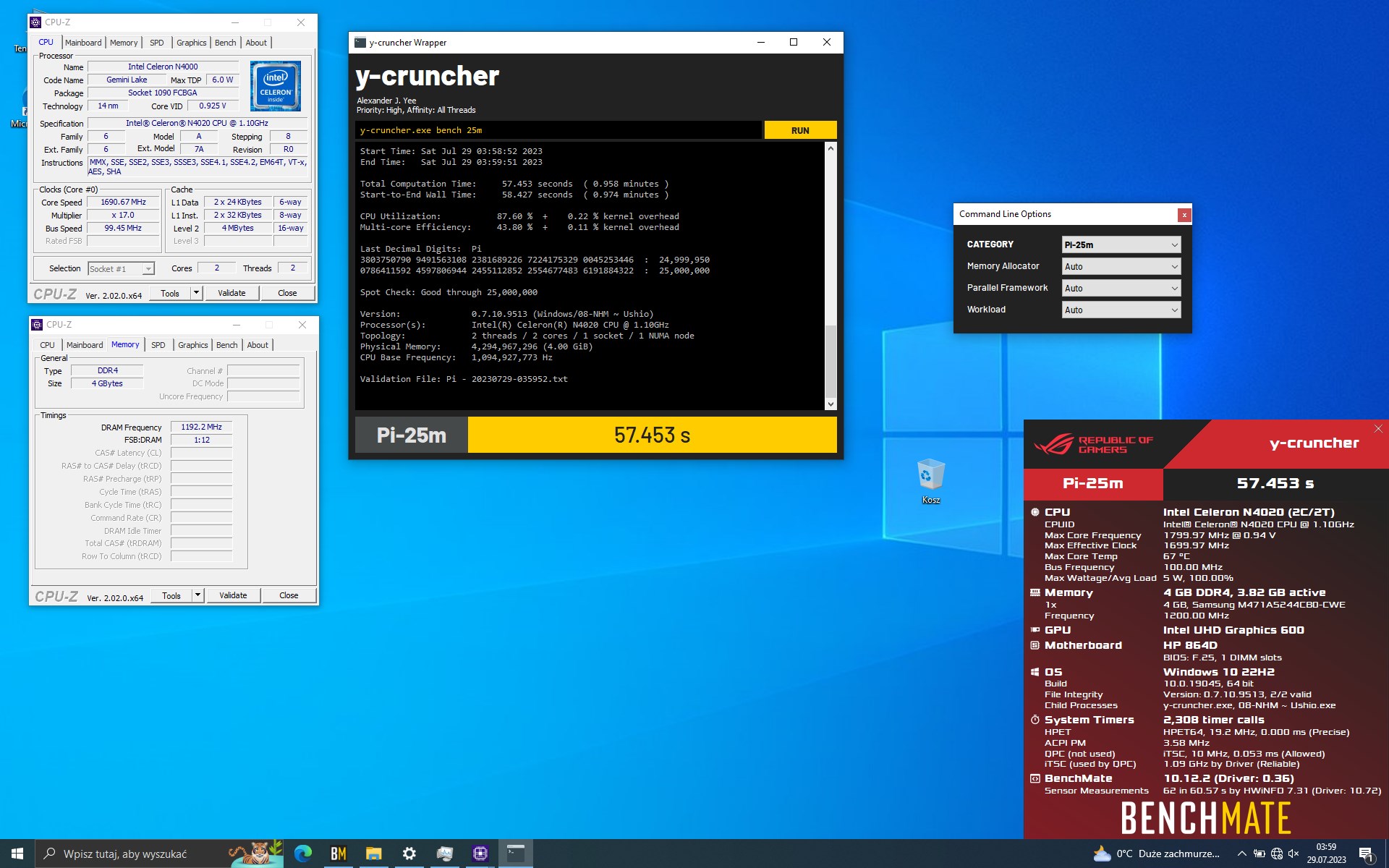Click the network globe tray icon
1389x868 pixels.
[x=1276, y=854]
